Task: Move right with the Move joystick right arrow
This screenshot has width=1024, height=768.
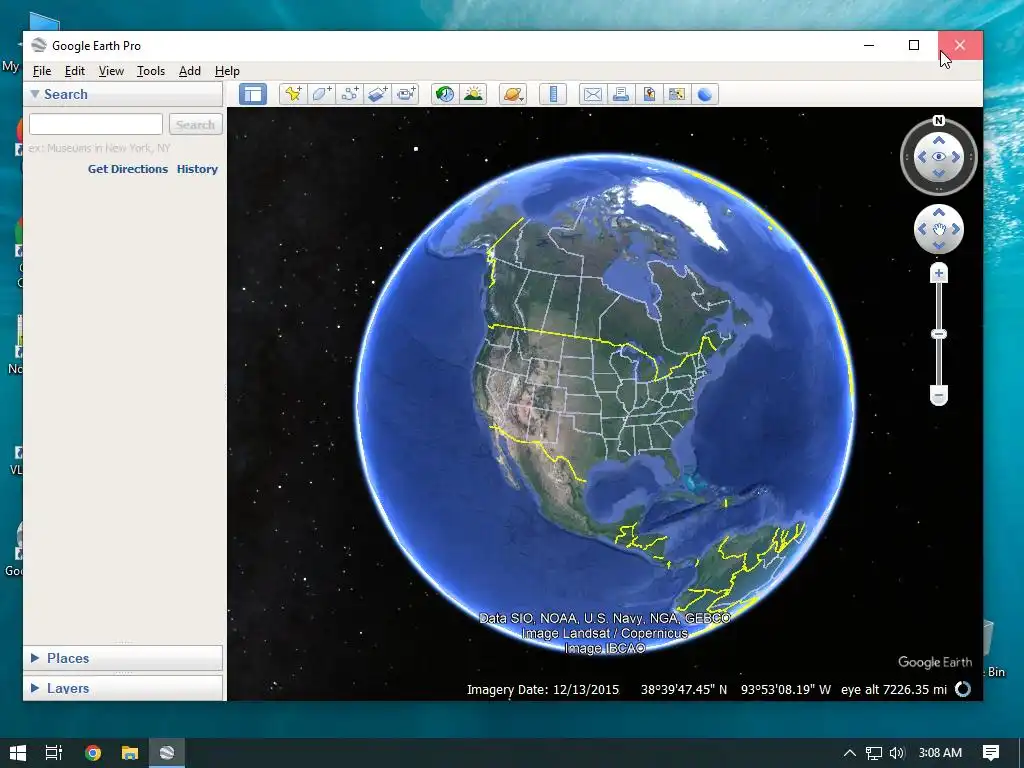Action: click(956, 229)
